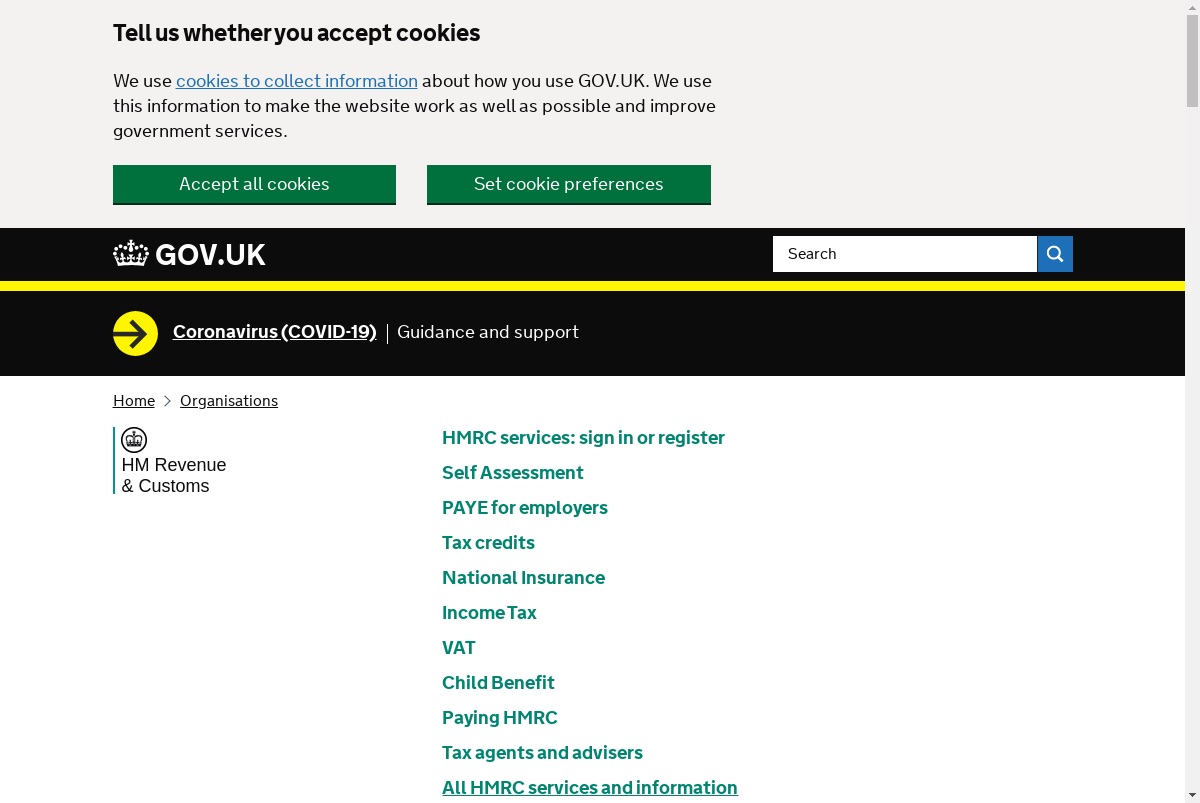This screenshot has height=803, width=1200.
Task: Open the cookies to collect information link
Action: 297,81
